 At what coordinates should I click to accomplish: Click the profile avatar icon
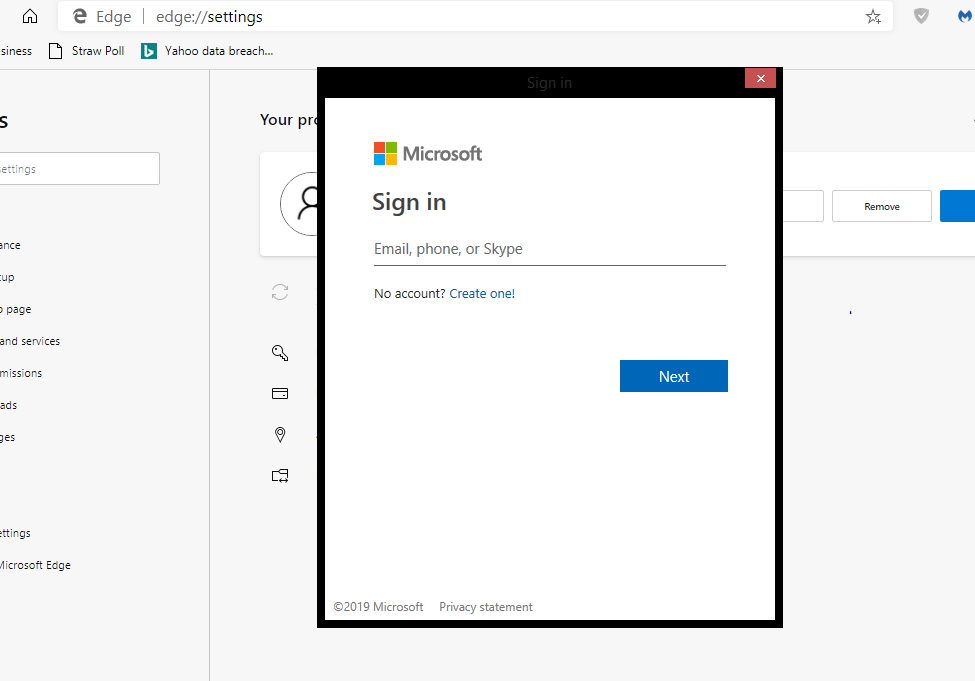(300, 203)
